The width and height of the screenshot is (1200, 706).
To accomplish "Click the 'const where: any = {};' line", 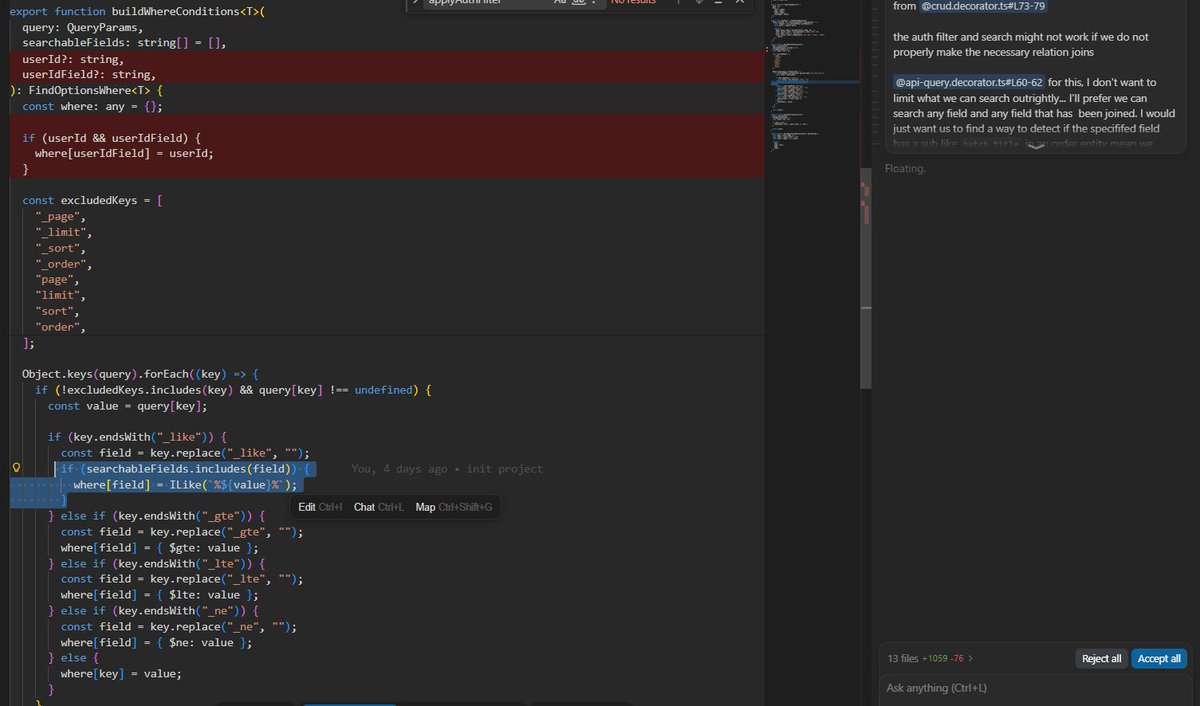I will (x=92, y=106).
